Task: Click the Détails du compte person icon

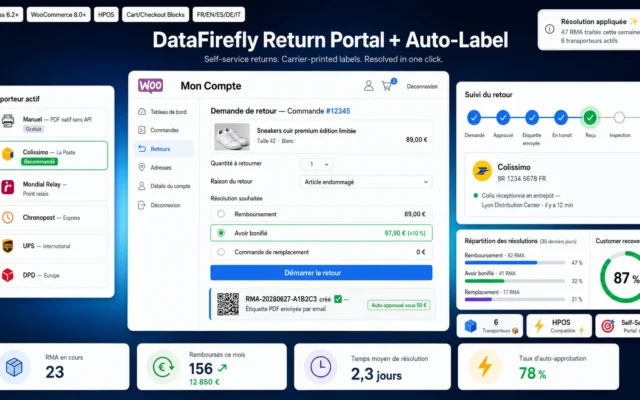Action: coord(142,186)
